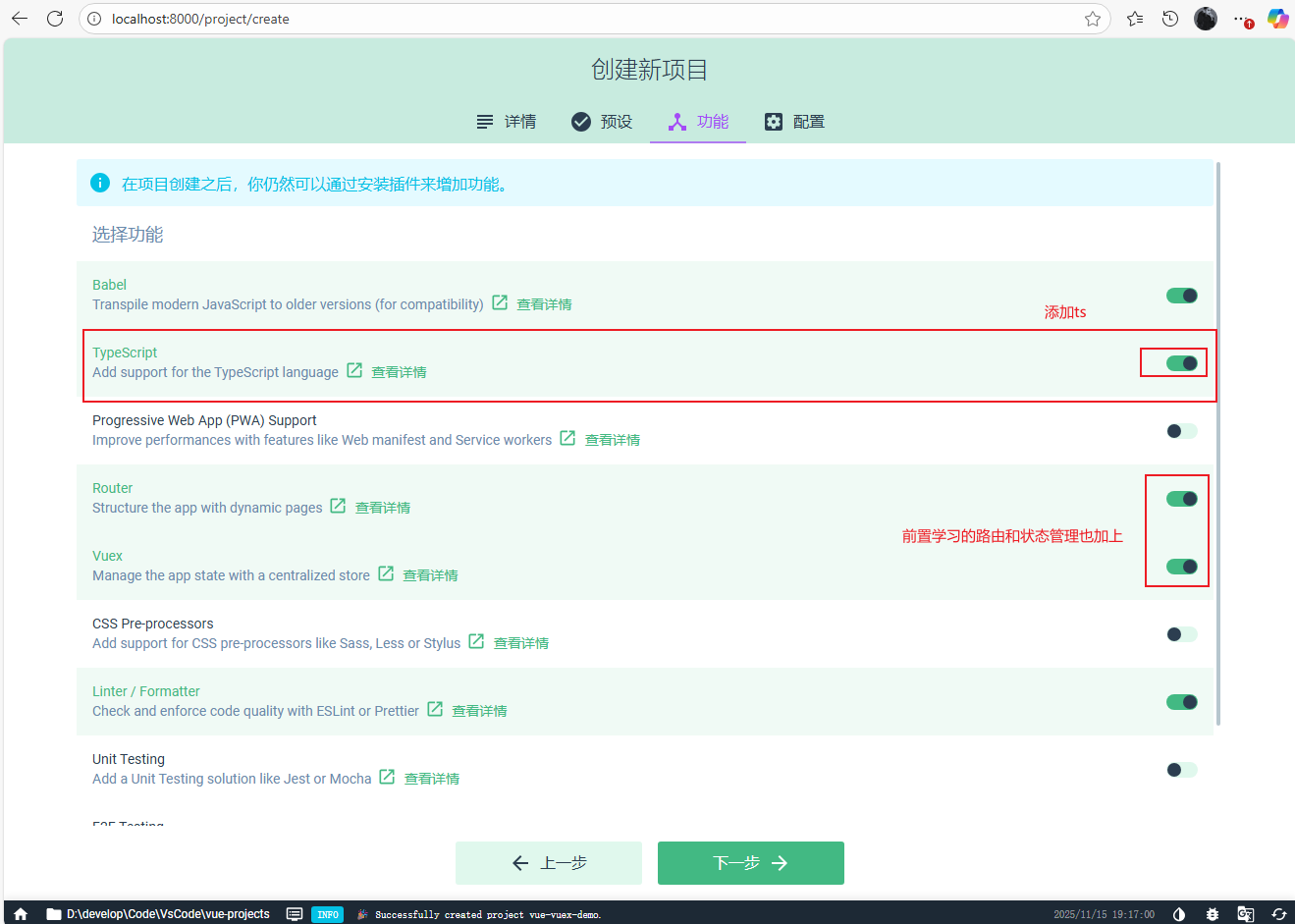This screenshot has width=1295, height=924.
Task: Open Babel external link icon
Action: tap(500, 302)
